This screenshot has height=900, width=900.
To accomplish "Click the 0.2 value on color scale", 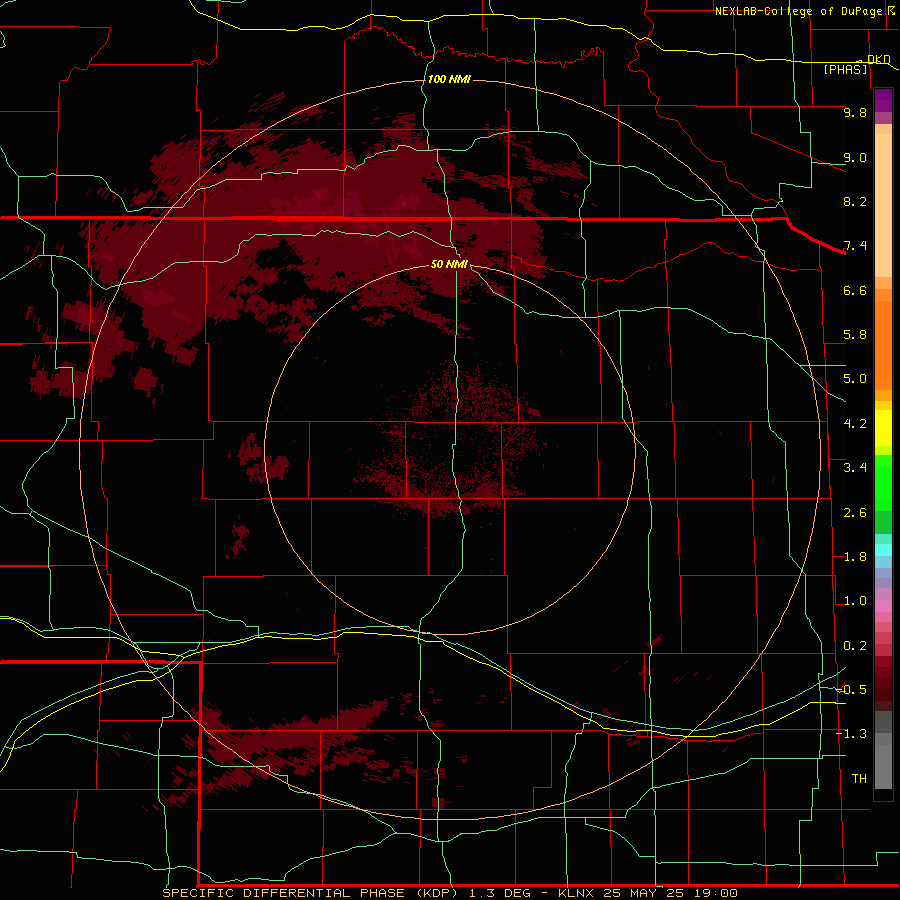I will tap(855, 646).
